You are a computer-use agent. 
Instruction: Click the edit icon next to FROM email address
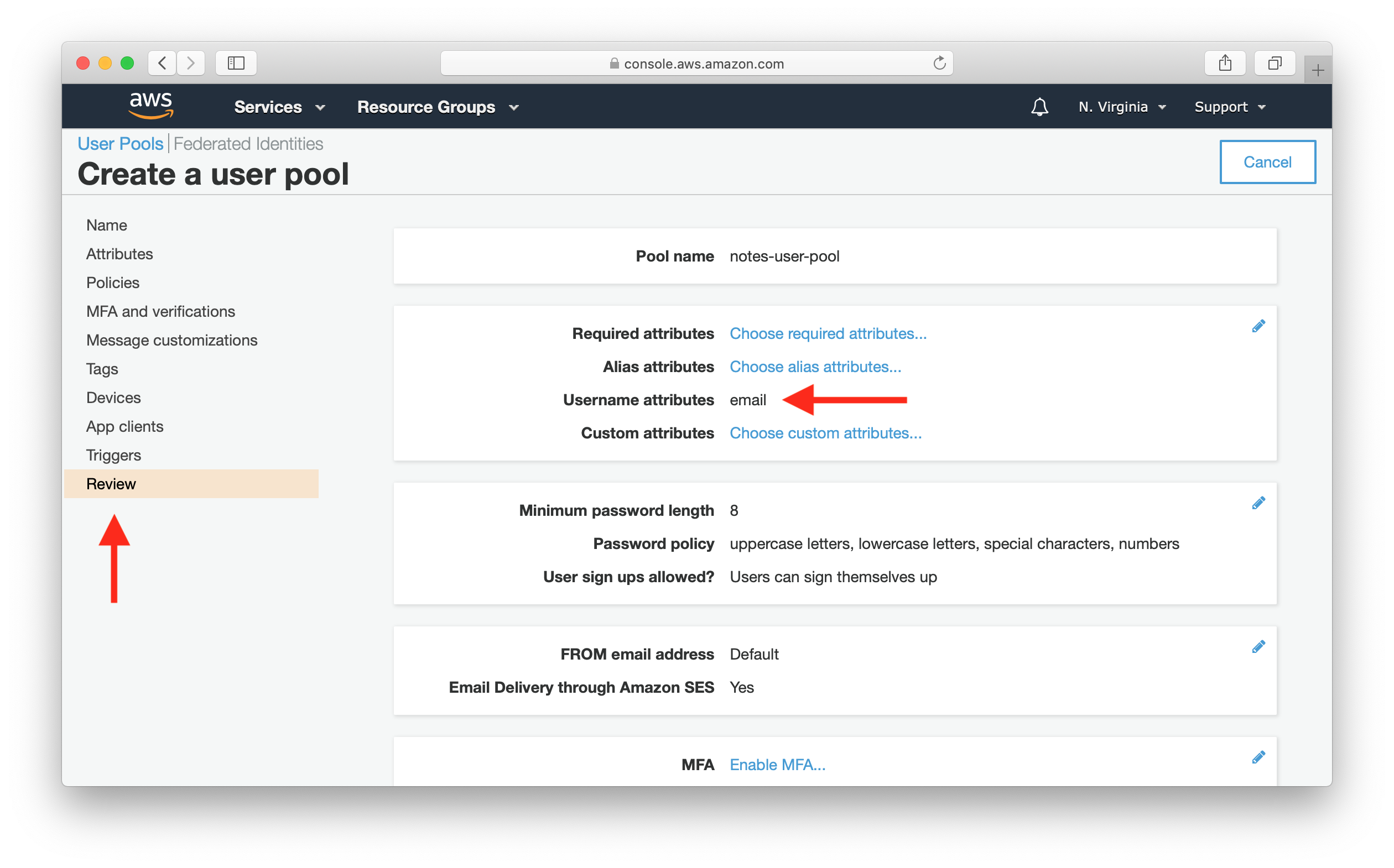[x=1259, y=646]
